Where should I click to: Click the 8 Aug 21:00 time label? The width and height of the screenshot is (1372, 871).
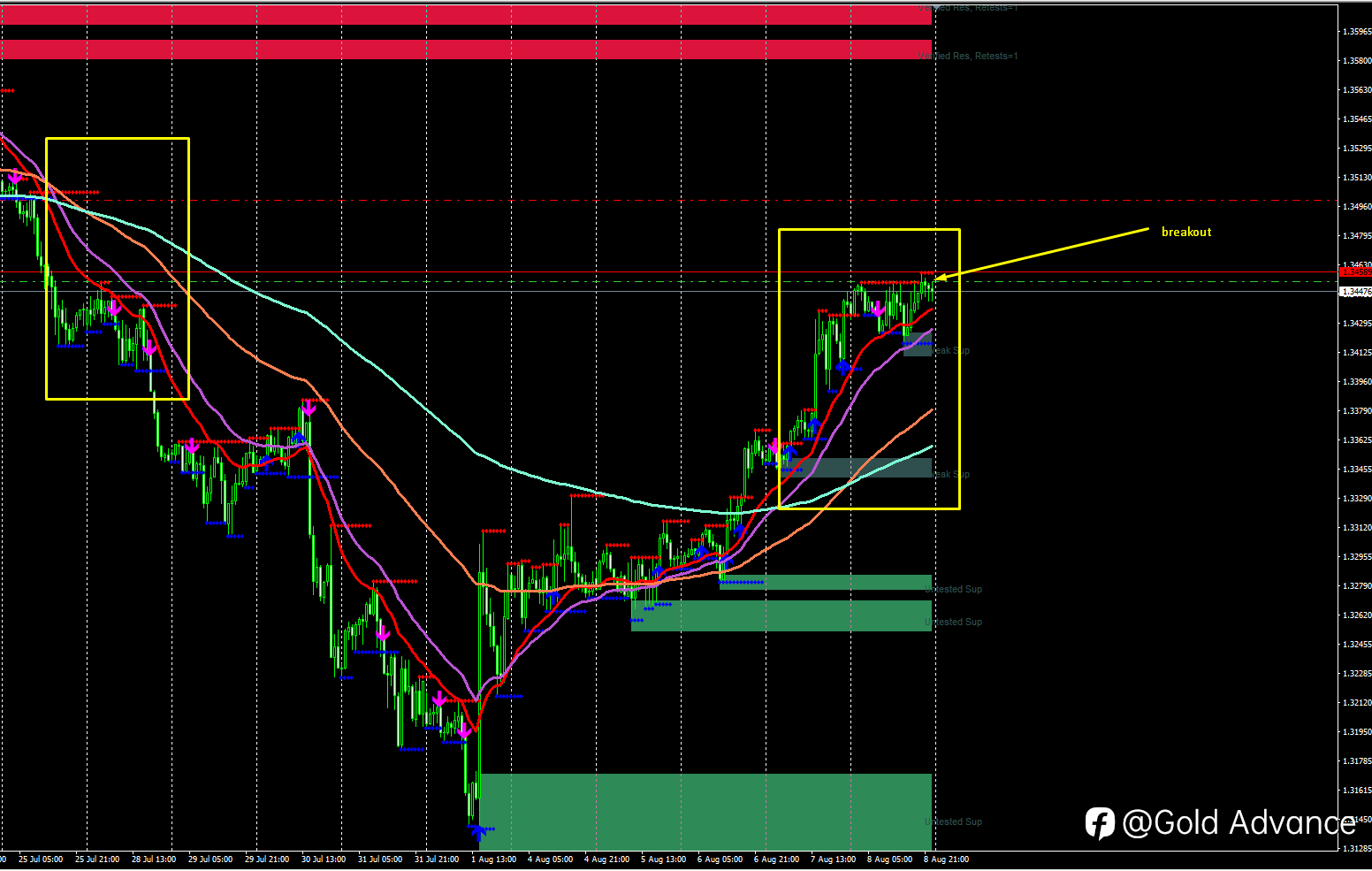[946, 860]
